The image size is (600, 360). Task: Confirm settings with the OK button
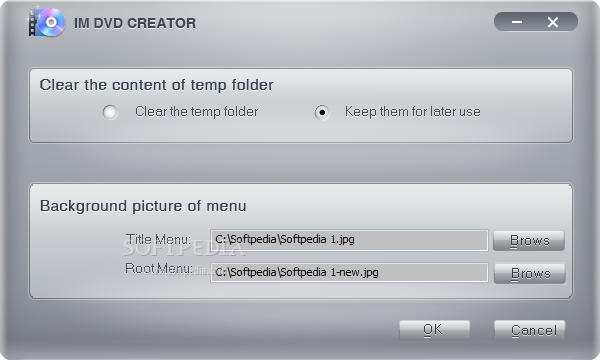coord(434,330)
